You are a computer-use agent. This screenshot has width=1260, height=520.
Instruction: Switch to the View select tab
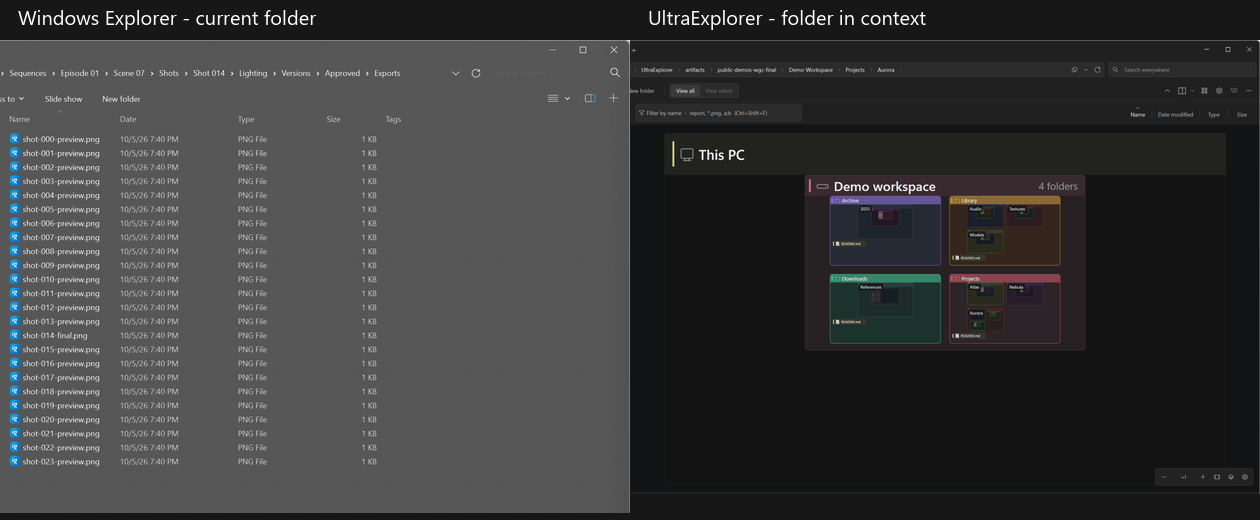[x=719, y=91]
